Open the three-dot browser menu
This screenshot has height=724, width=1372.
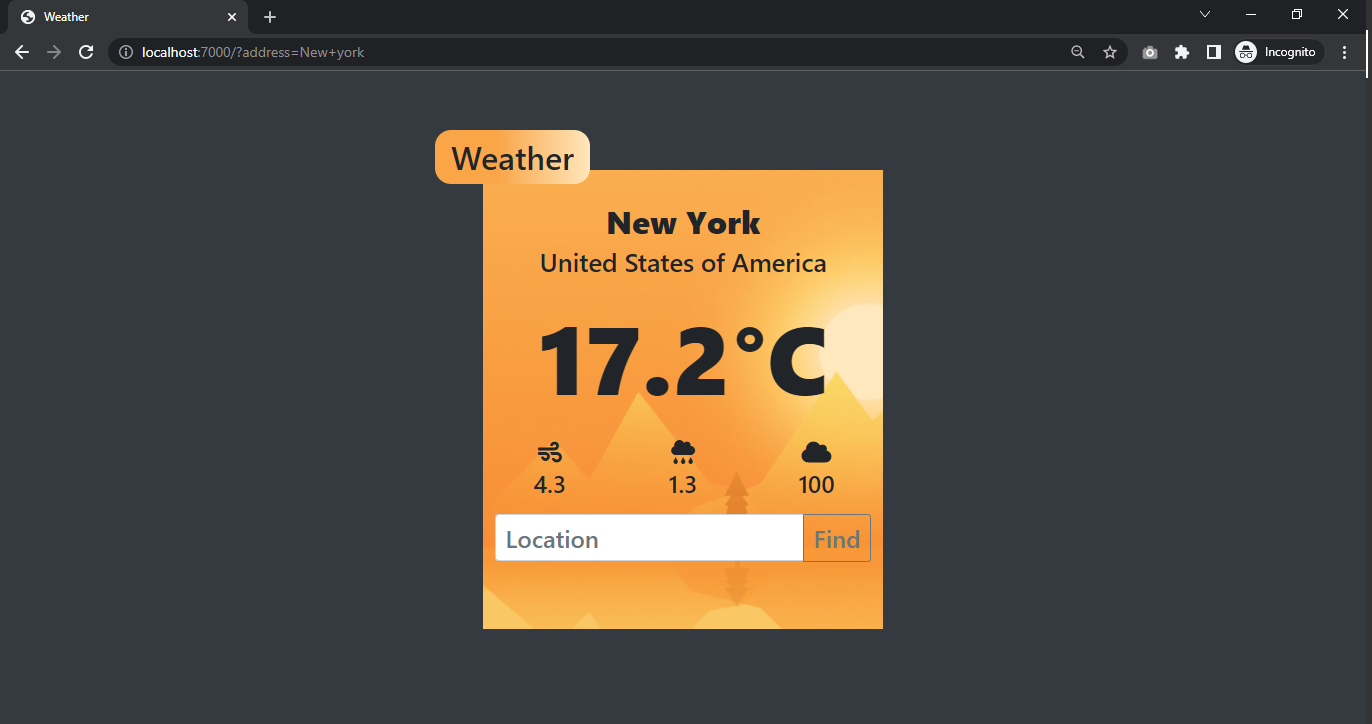(1344, 51)
